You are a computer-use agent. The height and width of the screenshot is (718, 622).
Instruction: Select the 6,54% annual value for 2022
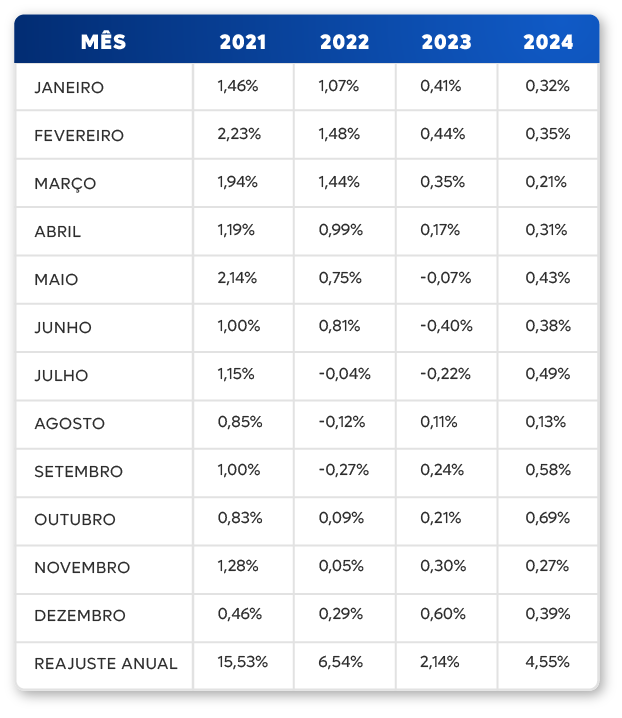pos(340,662)
